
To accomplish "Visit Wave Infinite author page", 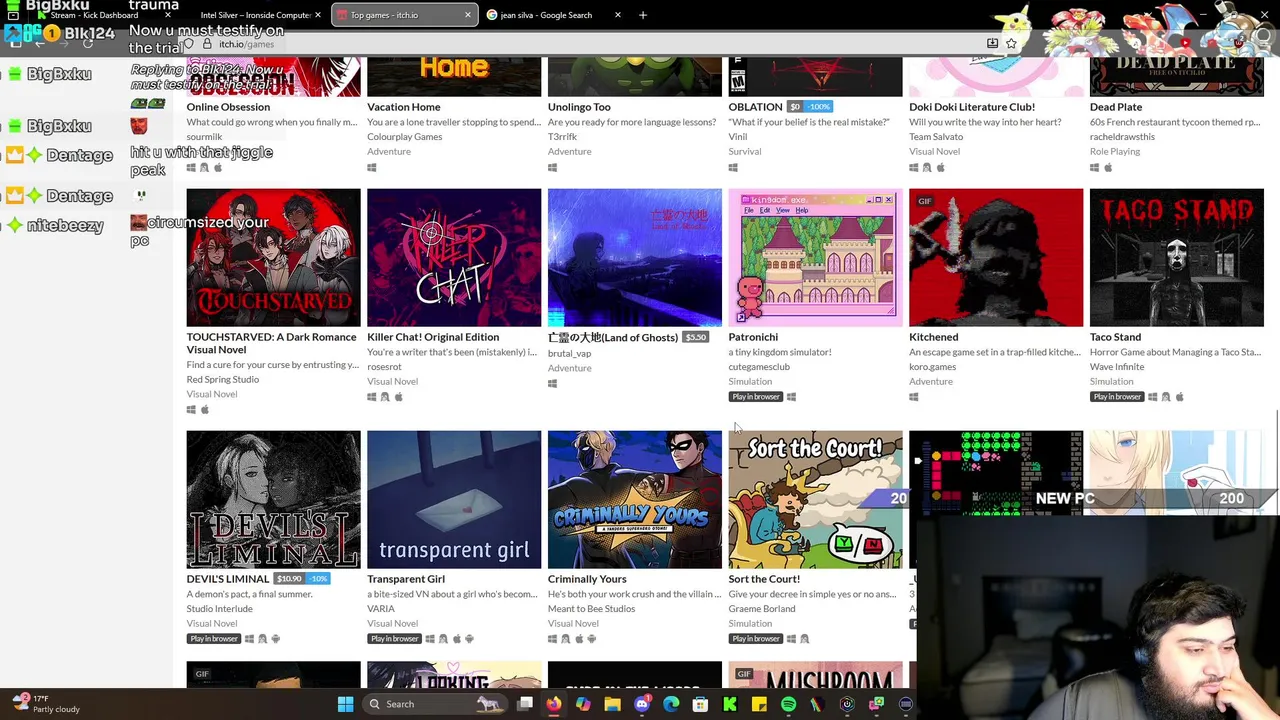I will tap(1117, 367).
